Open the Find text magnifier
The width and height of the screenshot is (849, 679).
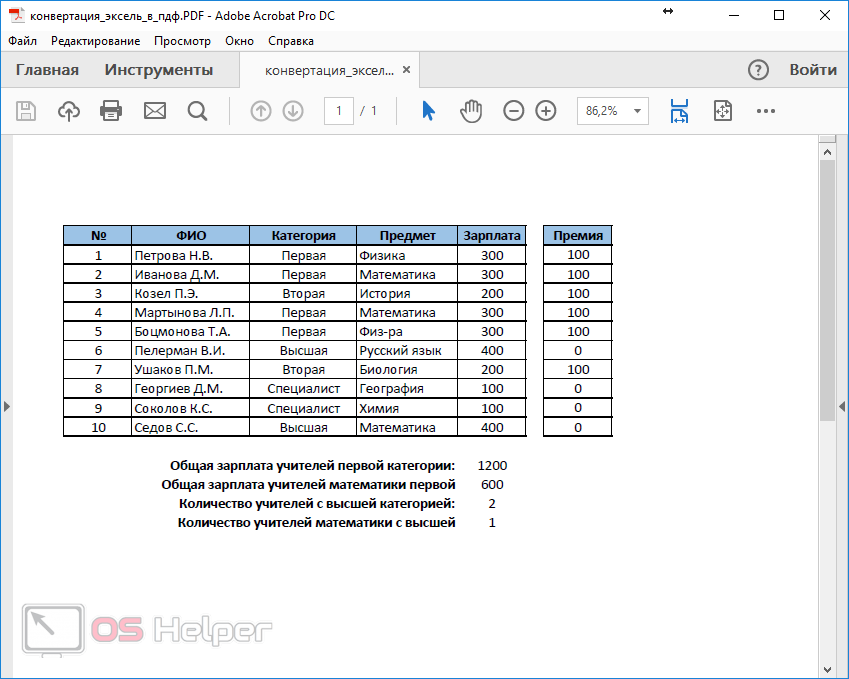[x=197, y=111]
